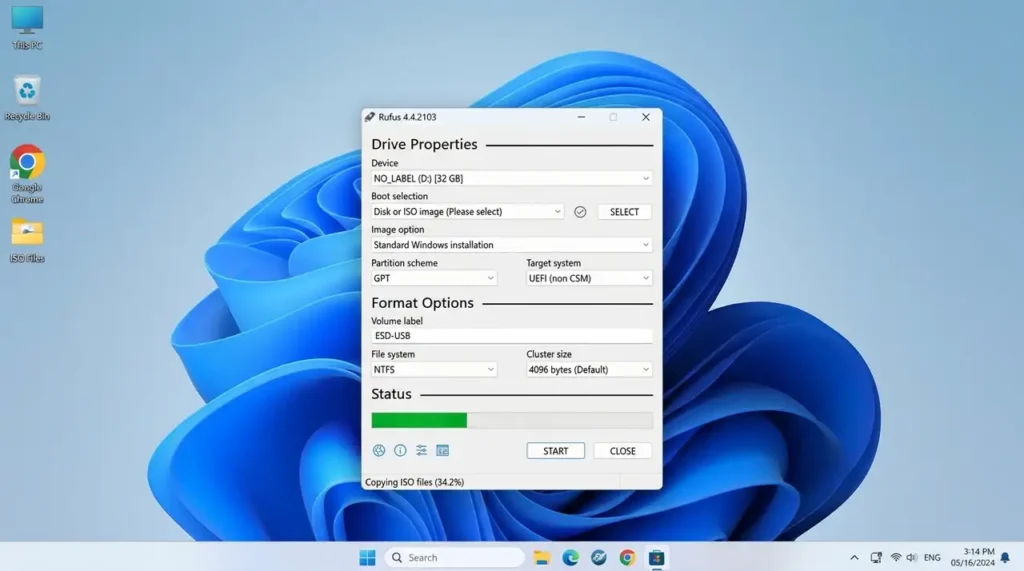Expand the Image option dropdown
The width and height of the screenshot is (1024, 571).
(511, 245)
